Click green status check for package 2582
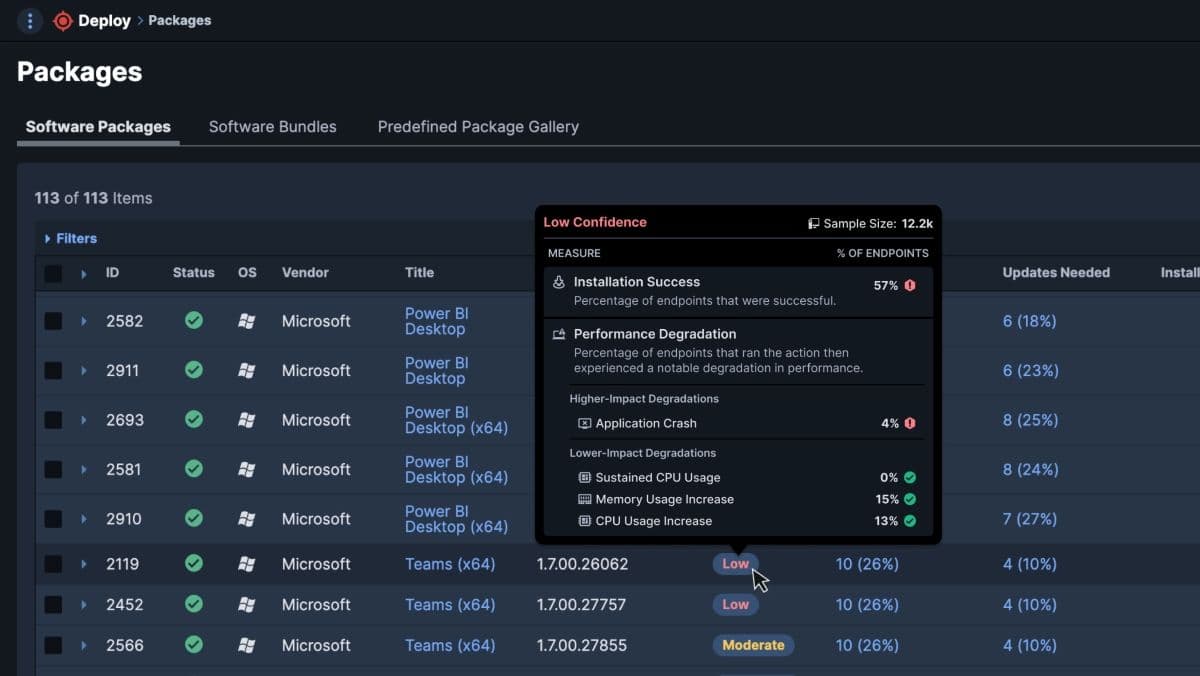The width and height of the screenshot is (1200, 676). point(194,321)
